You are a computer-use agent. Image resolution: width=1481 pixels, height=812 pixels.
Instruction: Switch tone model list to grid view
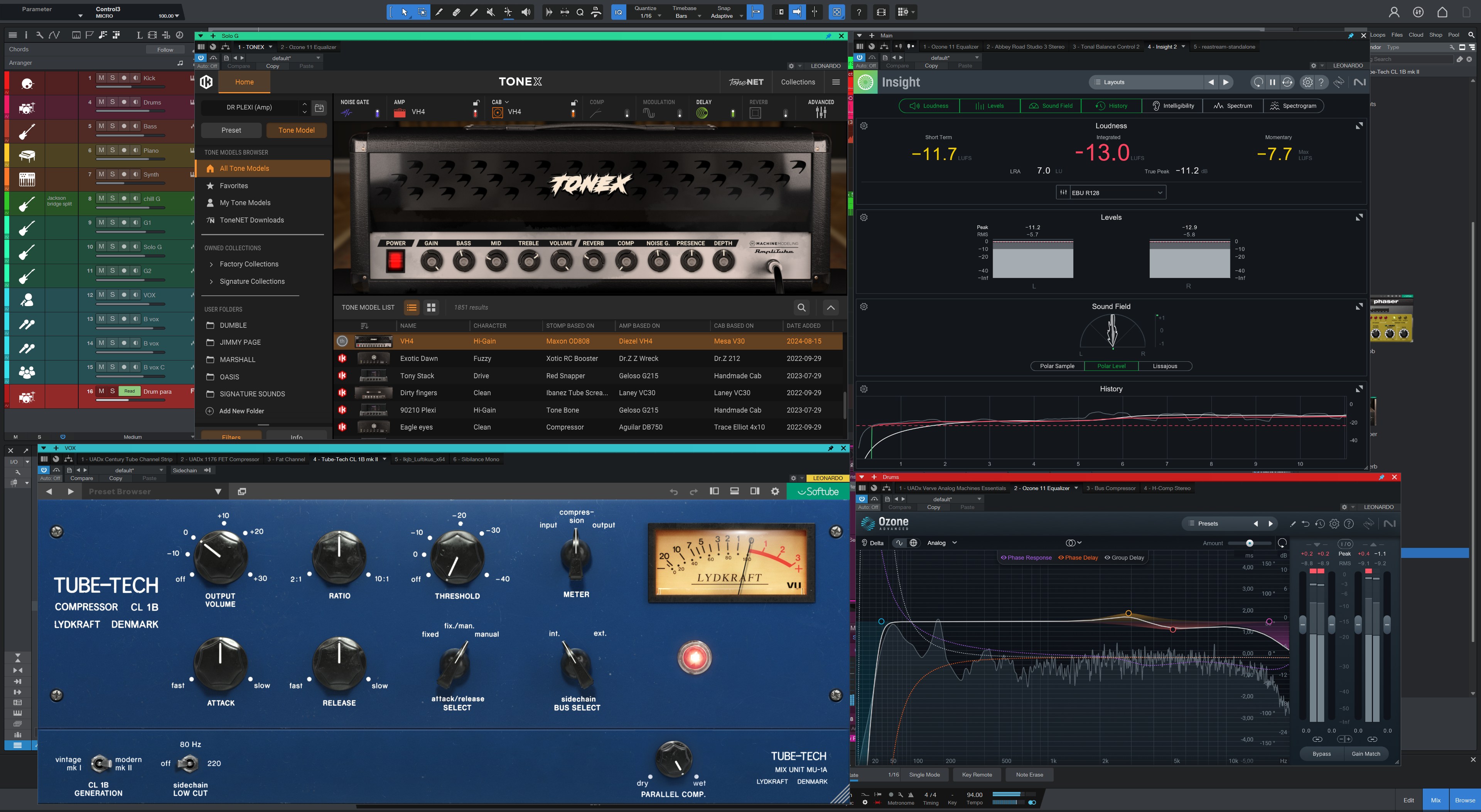[431, 307]
